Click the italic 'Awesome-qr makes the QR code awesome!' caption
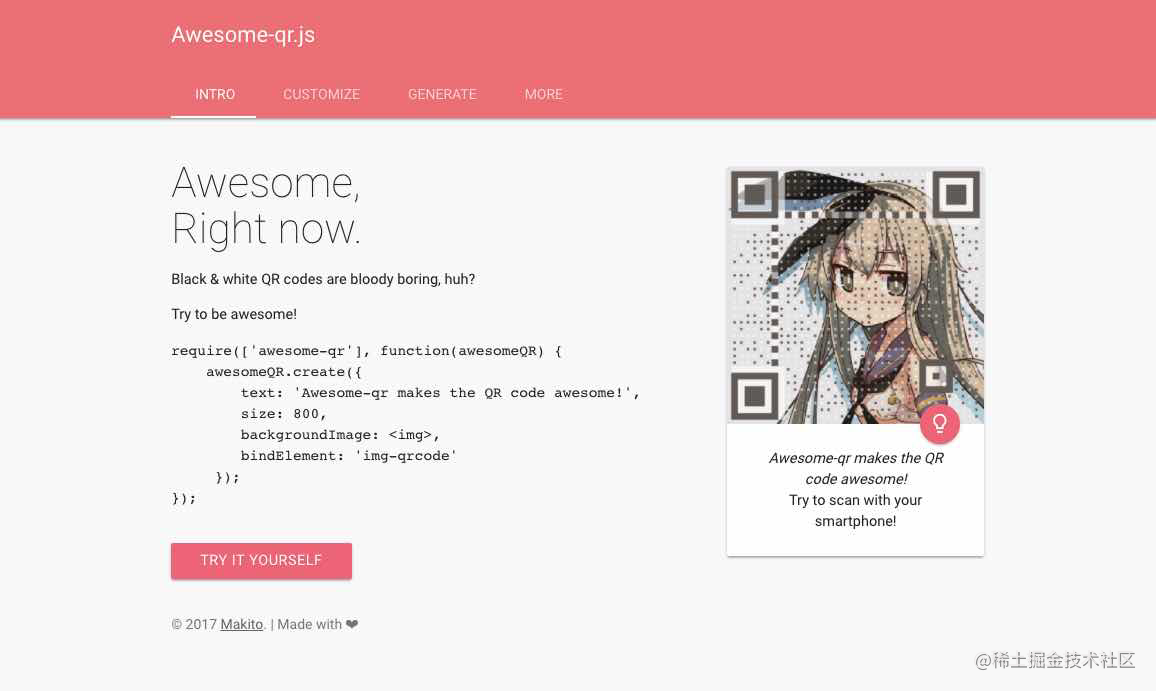The image size is (1156, 691). tap(856, 468)
